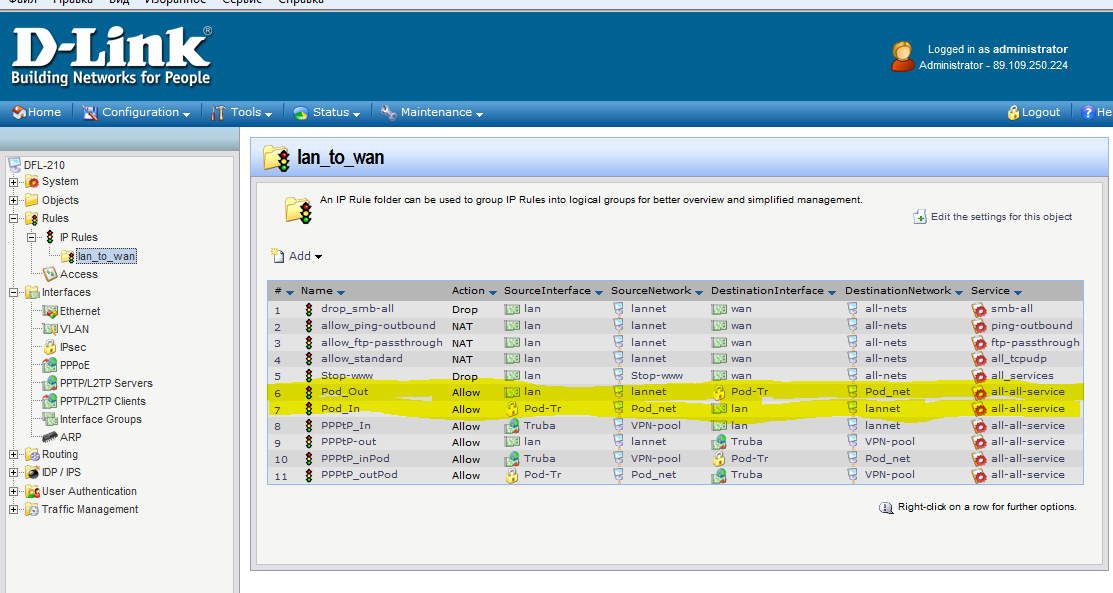Expand the IDP / IPS tree node
Screen dimensions: 1113x593
pyautogui.click(x=13, y=472)
